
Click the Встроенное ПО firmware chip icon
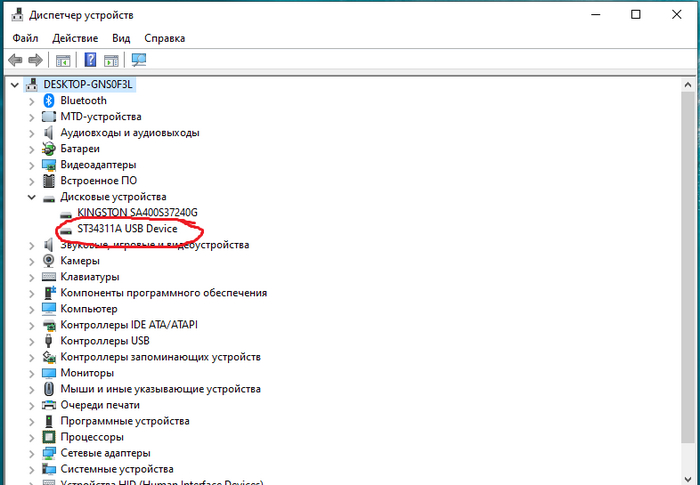[49, 181]
